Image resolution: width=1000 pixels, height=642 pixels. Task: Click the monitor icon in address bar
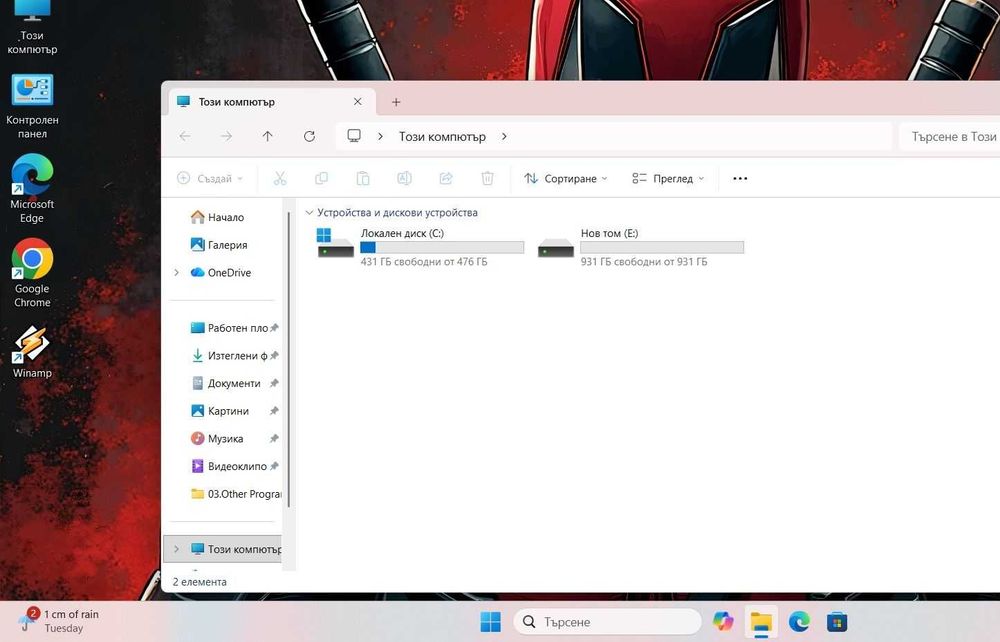click(354, 136)
